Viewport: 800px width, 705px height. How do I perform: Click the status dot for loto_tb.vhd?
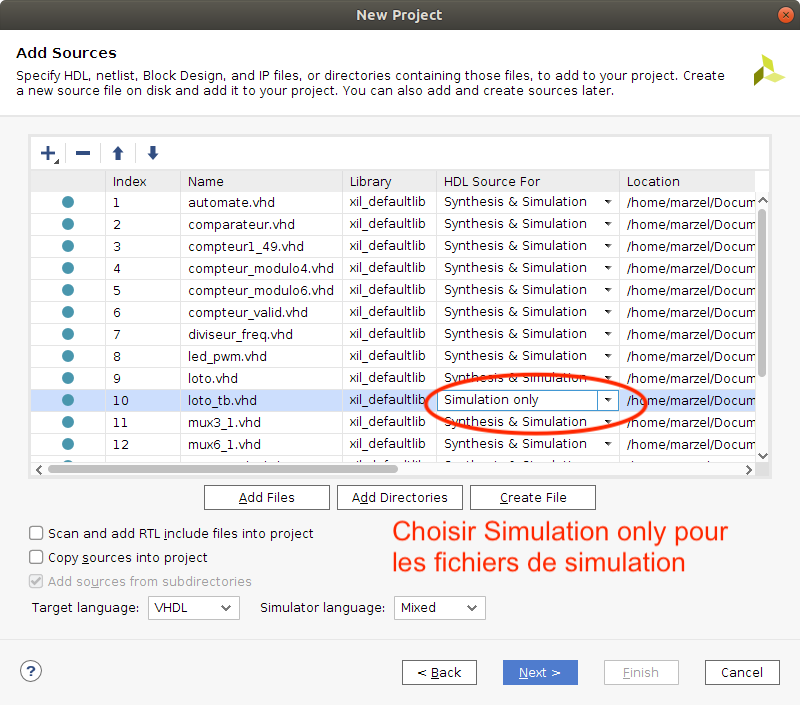point(68,400)
